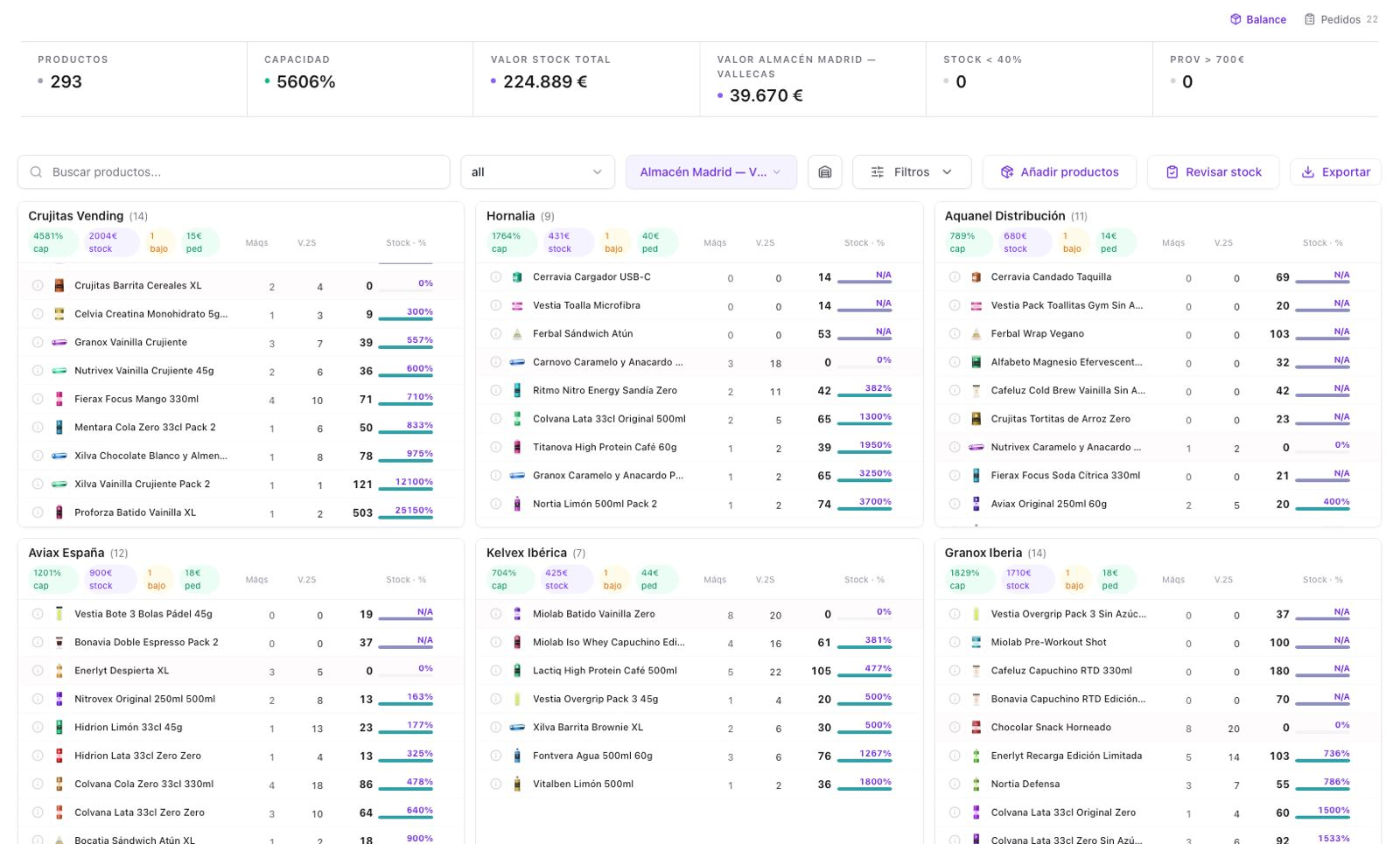Click info icon for Chocolar Snack Horneado
This screenshot has height=844, width=1400.
(955, 728)
